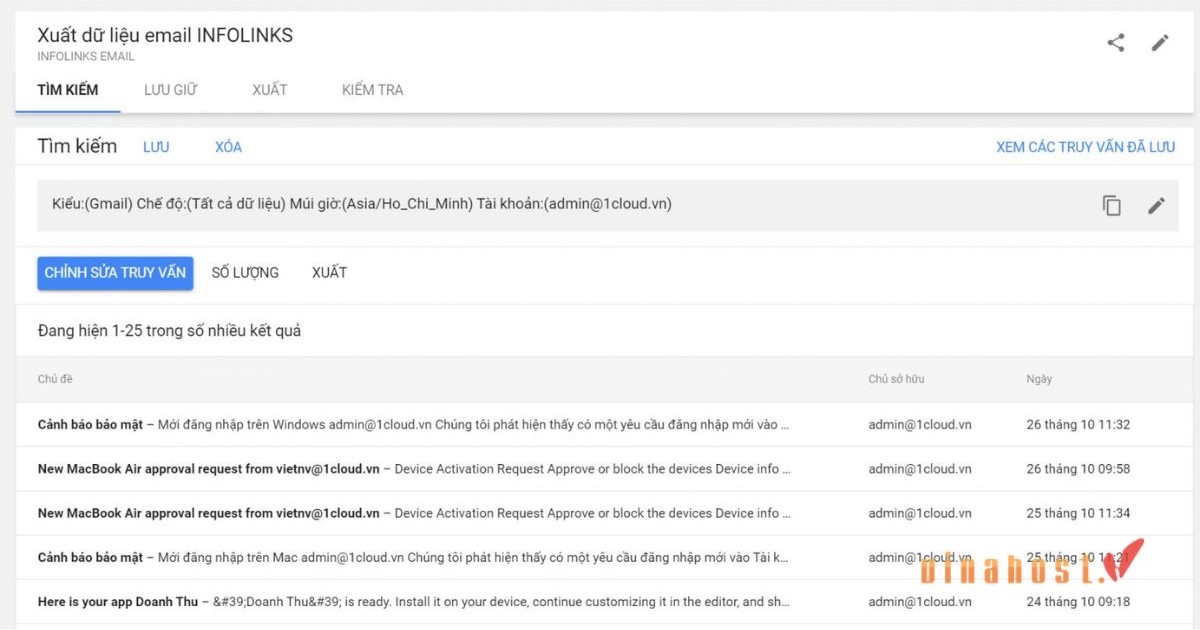Click the XÓA link next to Tìm kiếm
1200x630 pixels.
229,147
